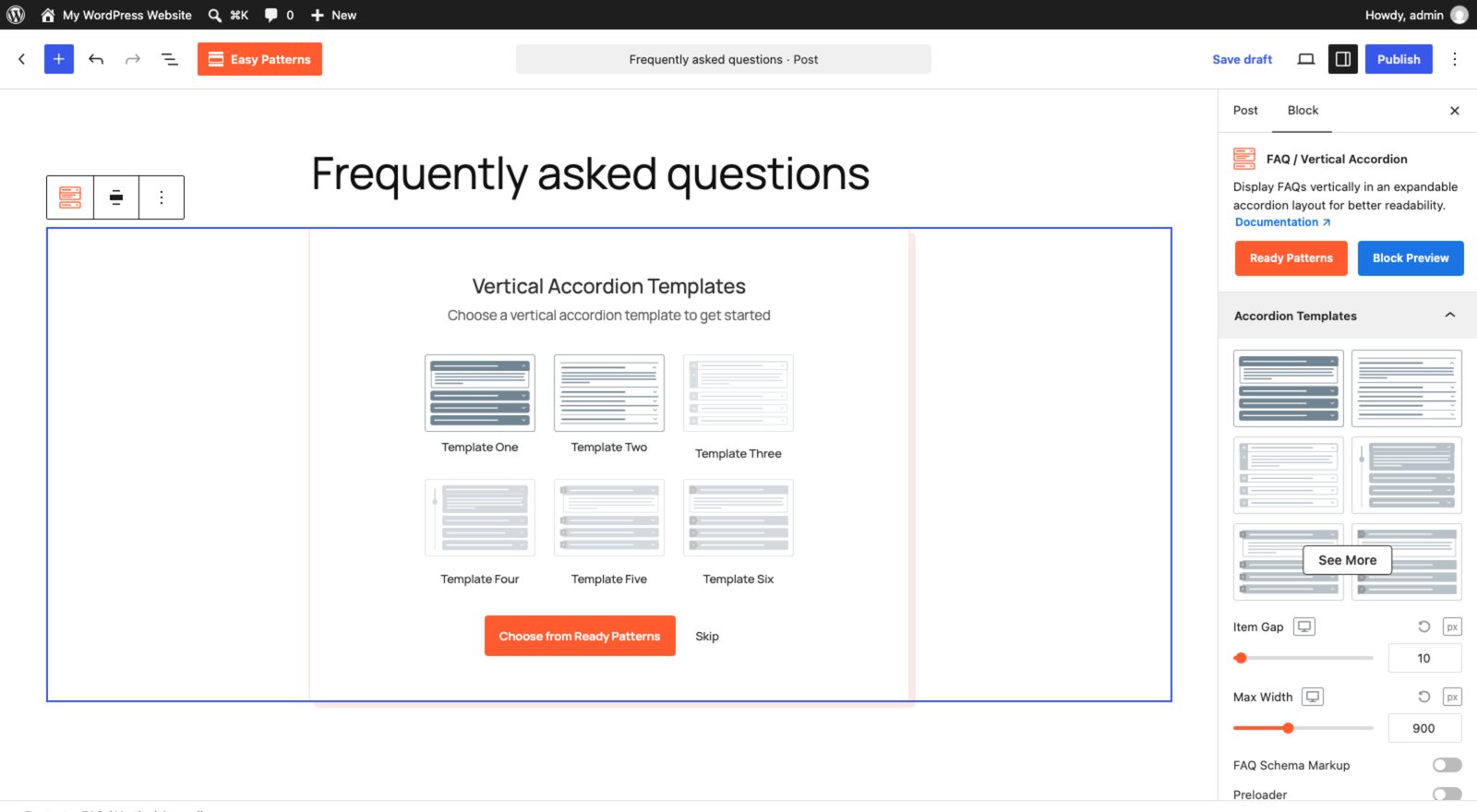This screenshot has height=812, width=1477.
Task: Toggle the blue block inserter plus button
Action: pos(59,59)
